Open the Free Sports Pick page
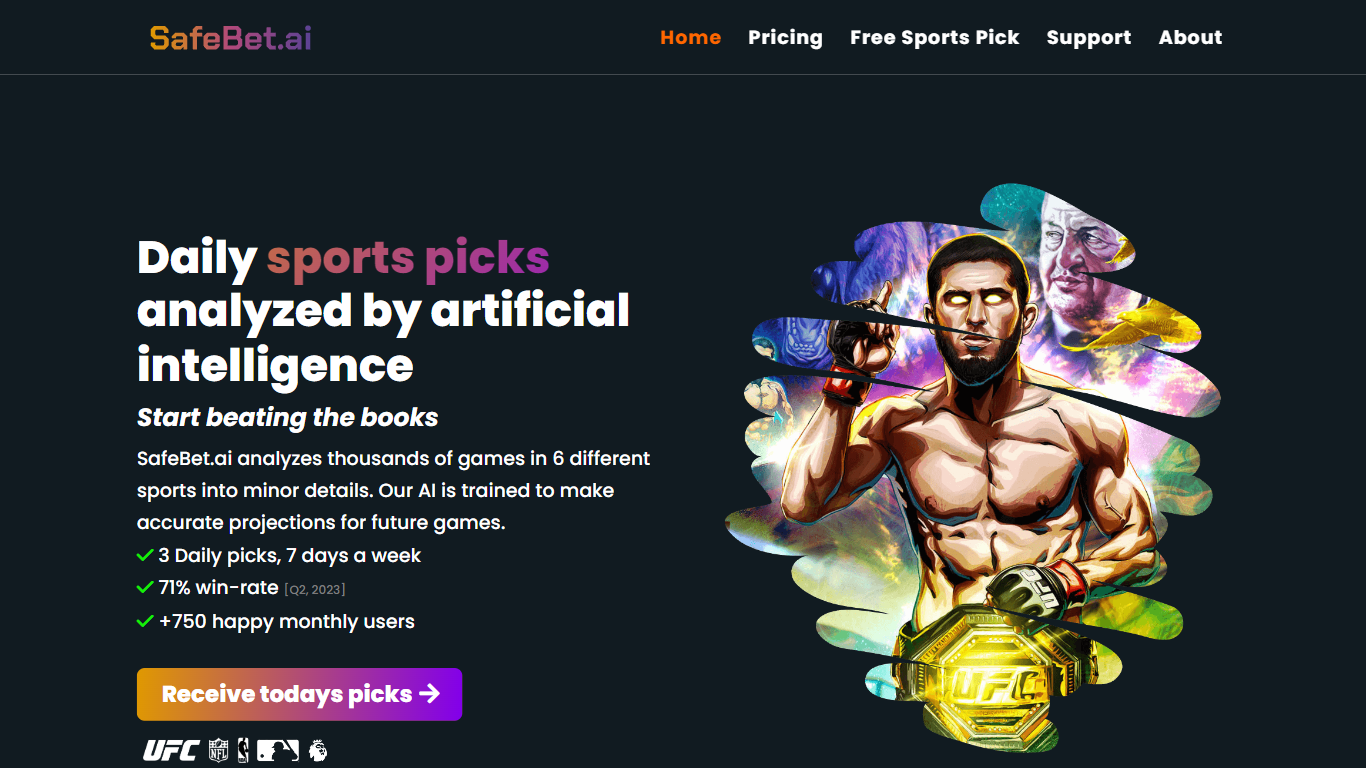 click(x=934, y=38)
